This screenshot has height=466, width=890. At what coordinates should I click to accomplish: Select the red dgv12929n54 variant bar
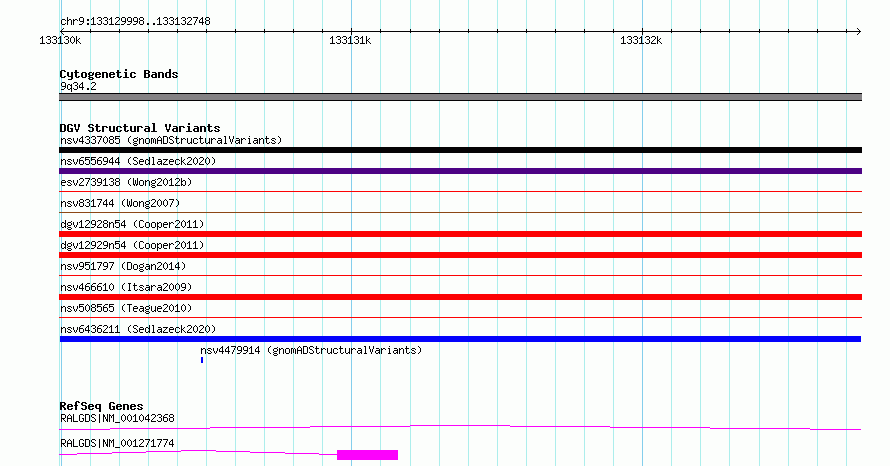coord(460,255)
